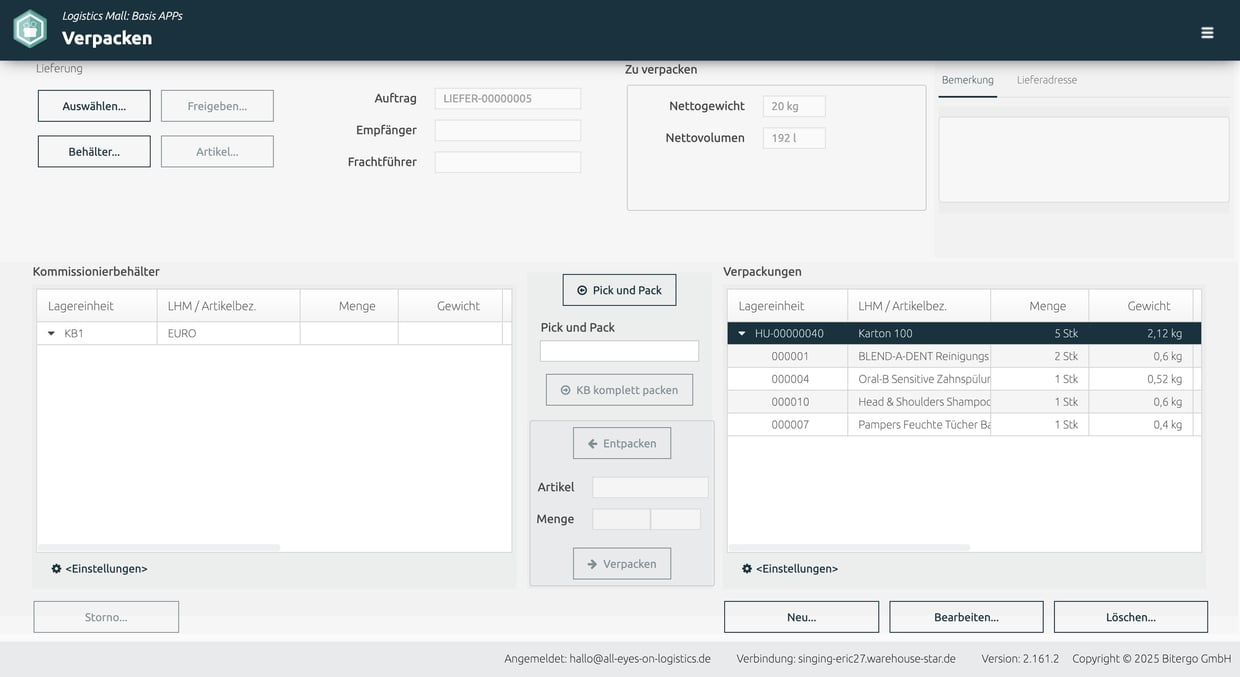Select row 000004 Oral-B Sensitive
1240x677 pixels.
(964, 379)
